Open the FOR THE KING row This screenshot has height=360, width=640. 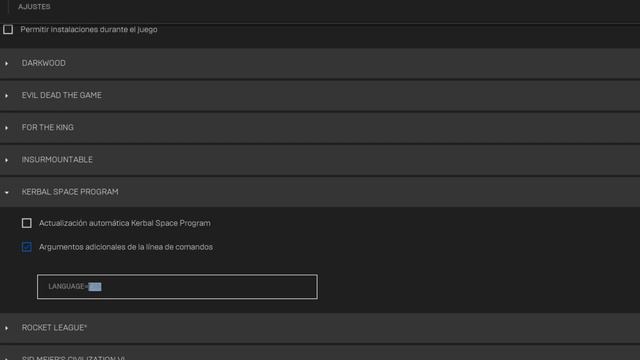320,128
